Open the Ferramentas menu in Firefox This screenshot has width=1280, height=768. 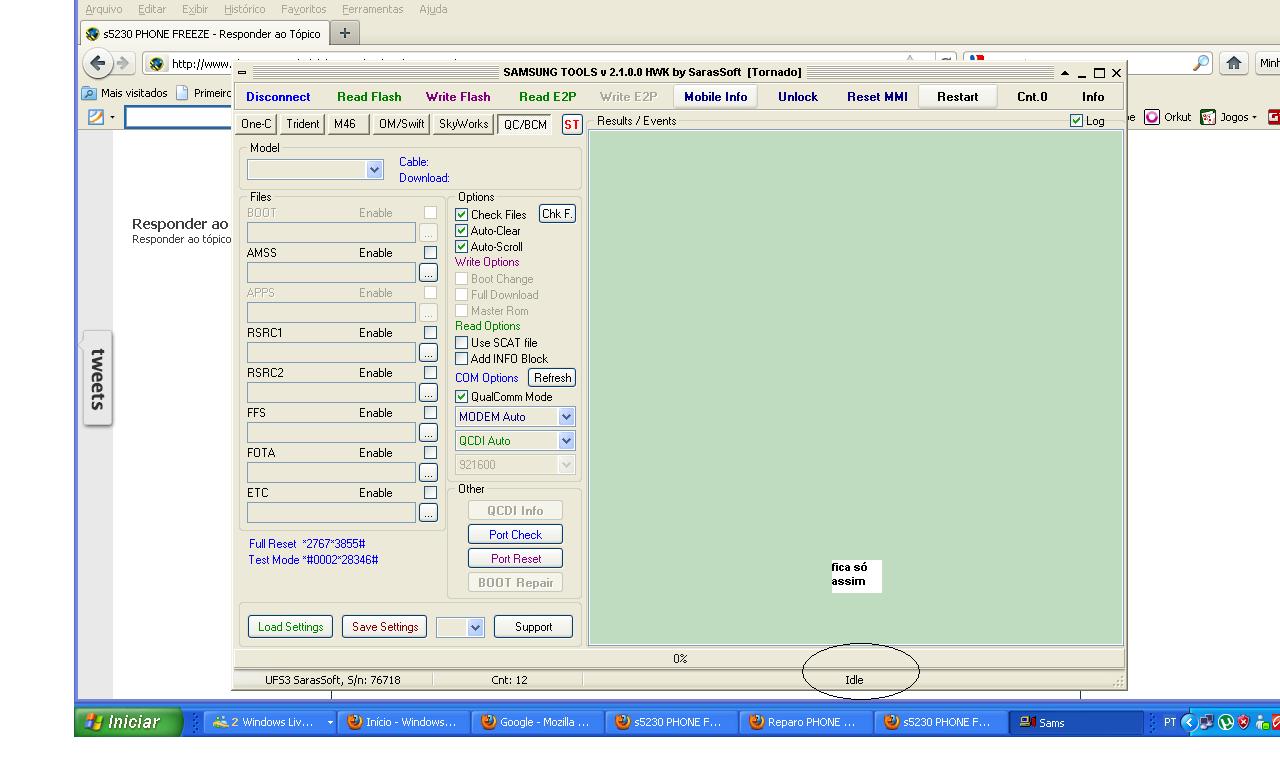coord(372,9)
